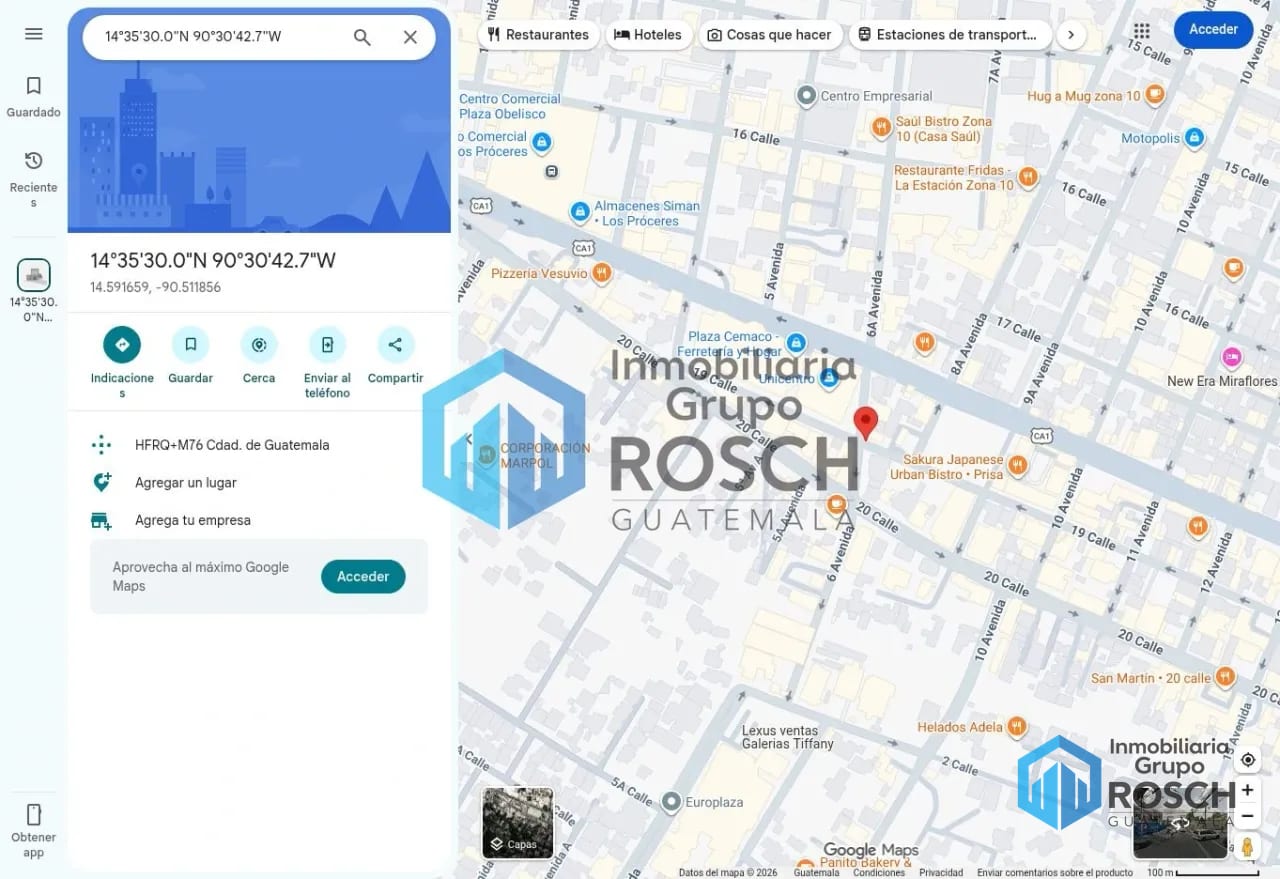The height and width of the screenshot is (879, 1280).
Task: Click Agrega tu empresa
Action: tap(193, 520)
